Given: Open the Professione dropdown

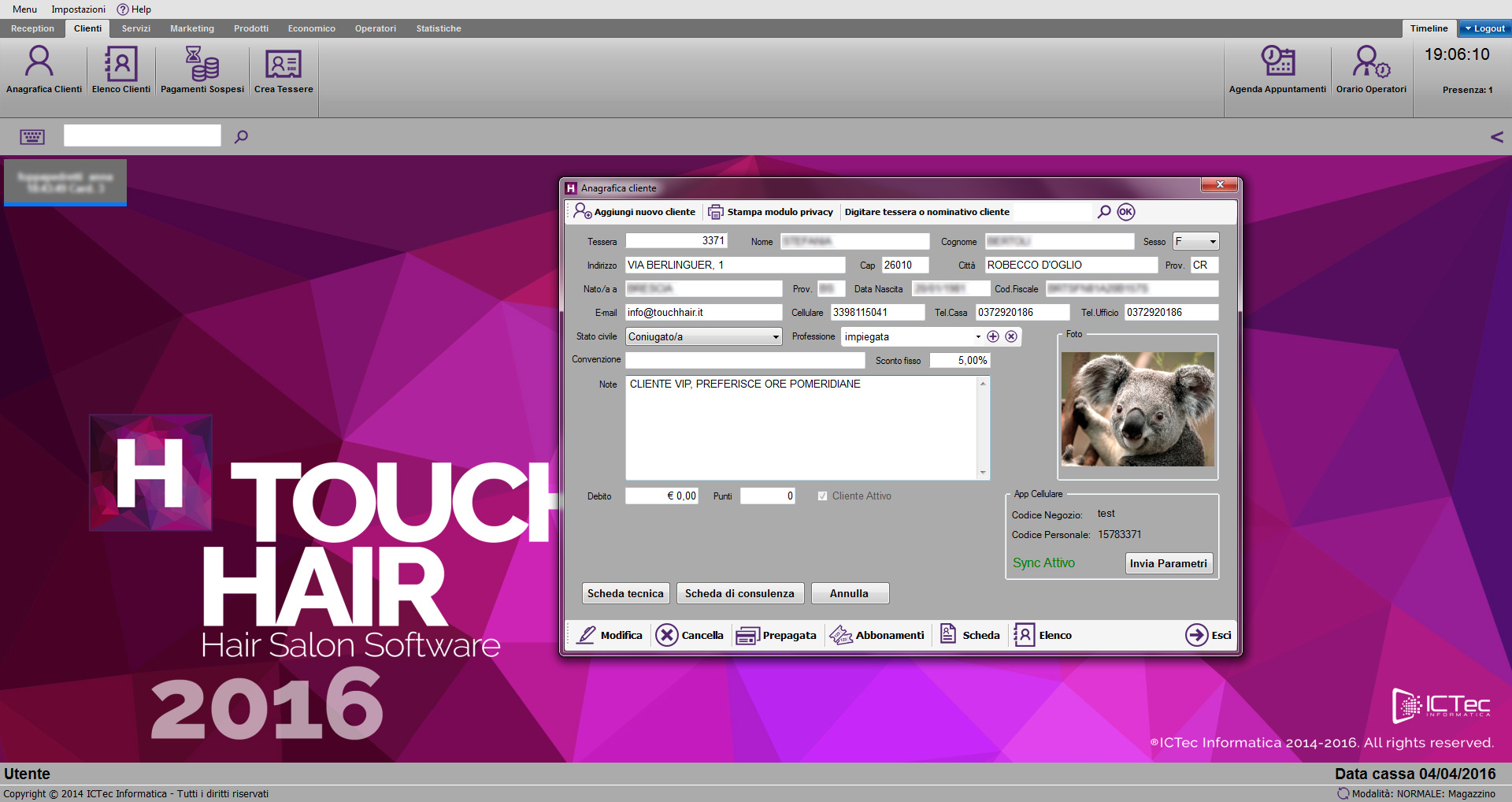Looking at the screenshot, I should click(978, 336).
